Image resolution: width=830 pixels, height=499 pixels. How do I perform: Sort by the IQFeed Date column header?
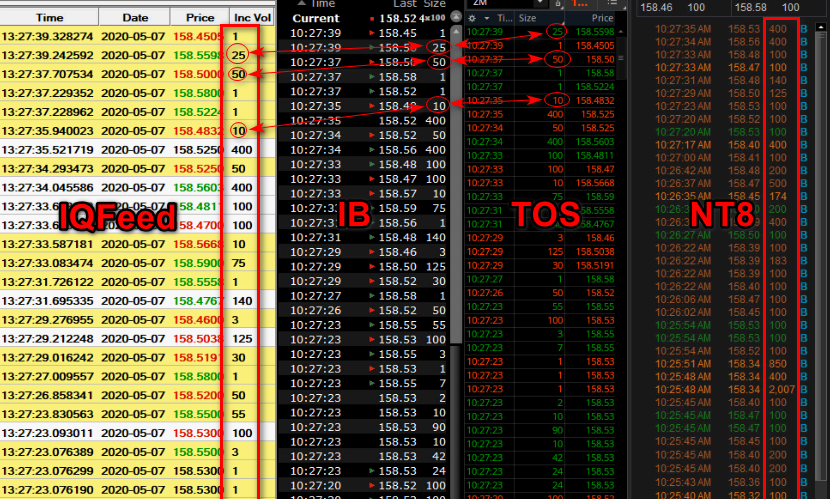click(x=135, y=17)
